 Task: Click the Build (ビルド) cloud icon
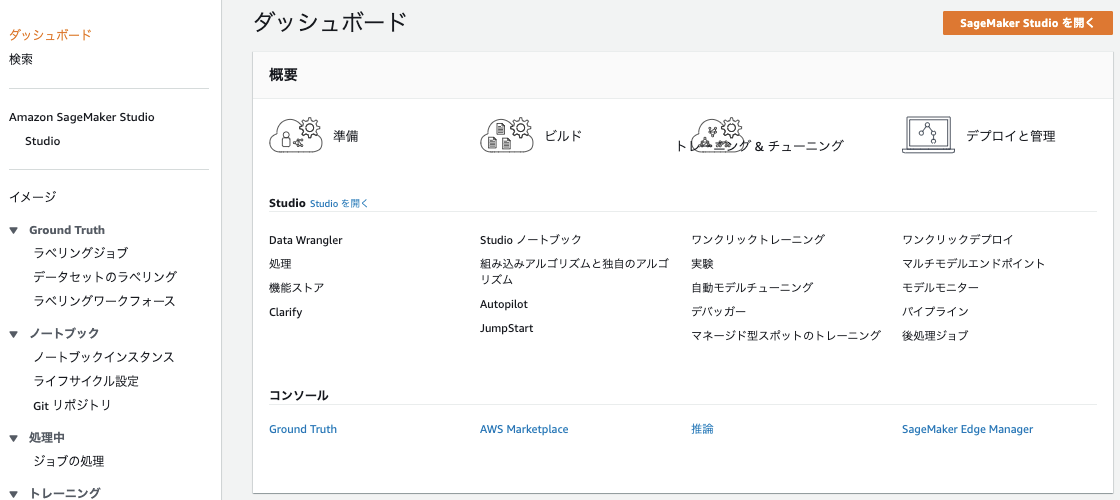[x=506, y=135]
